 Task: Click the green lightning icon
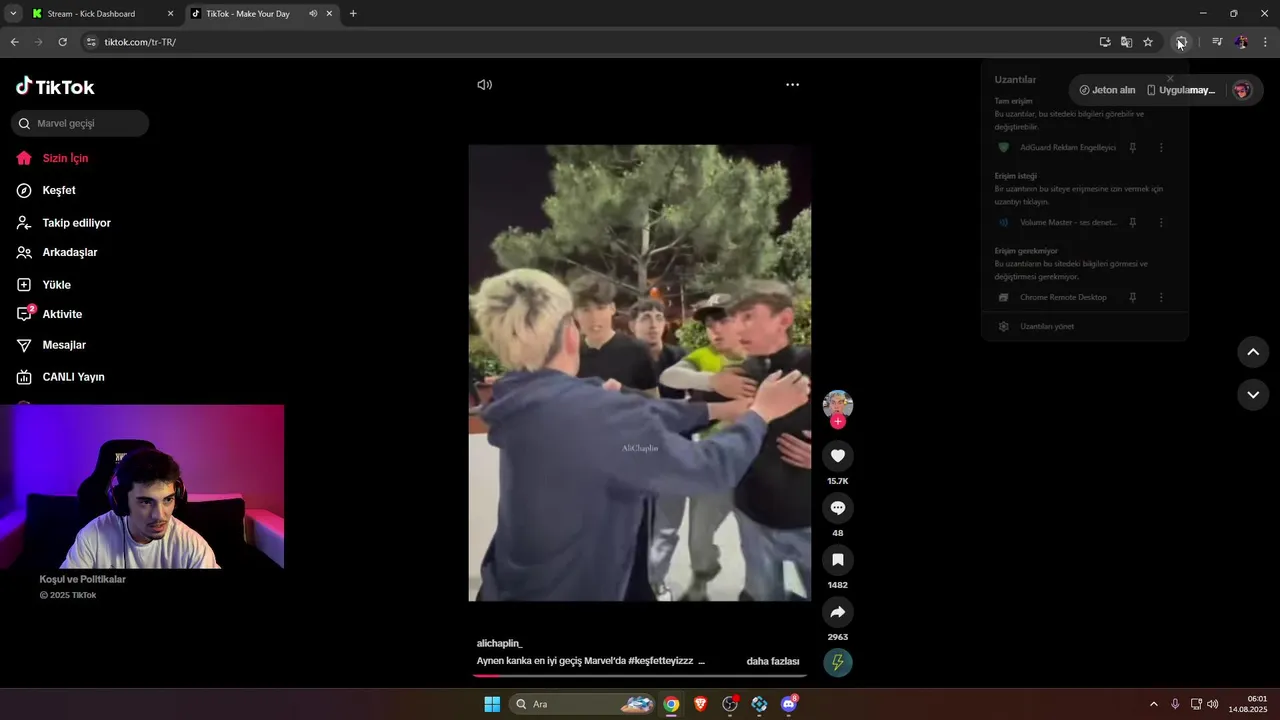(x=838, y=662)
